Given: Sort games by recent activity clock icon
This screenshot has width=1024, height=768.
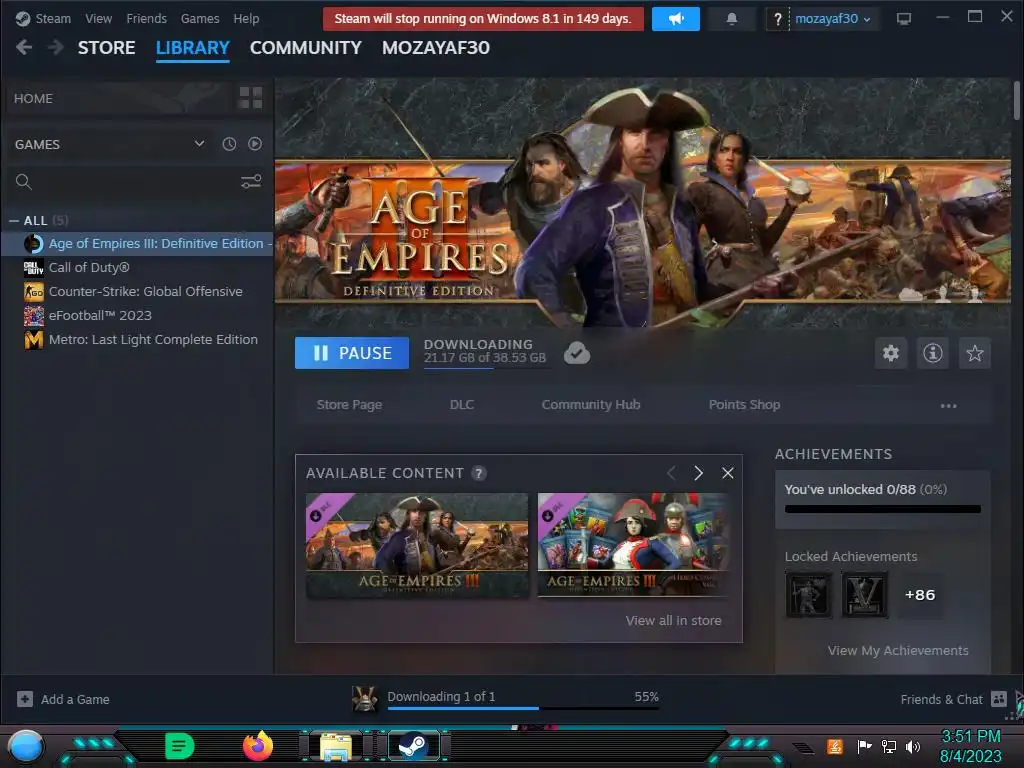Looking at the screenshot, I should pyautogui.click(x=229, y=144).
